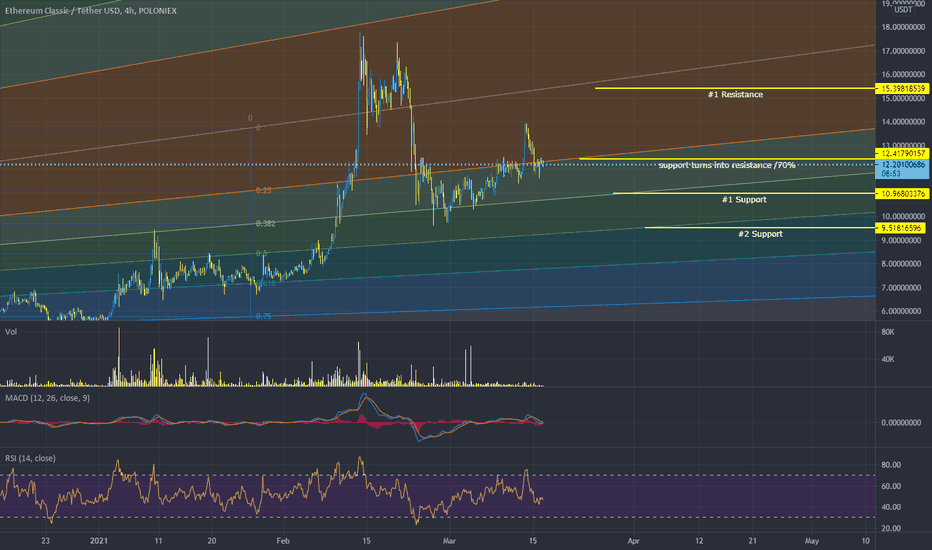932x550 pixels.
Task: Click the May label on the time axis
Action: [x=812, y=541]
